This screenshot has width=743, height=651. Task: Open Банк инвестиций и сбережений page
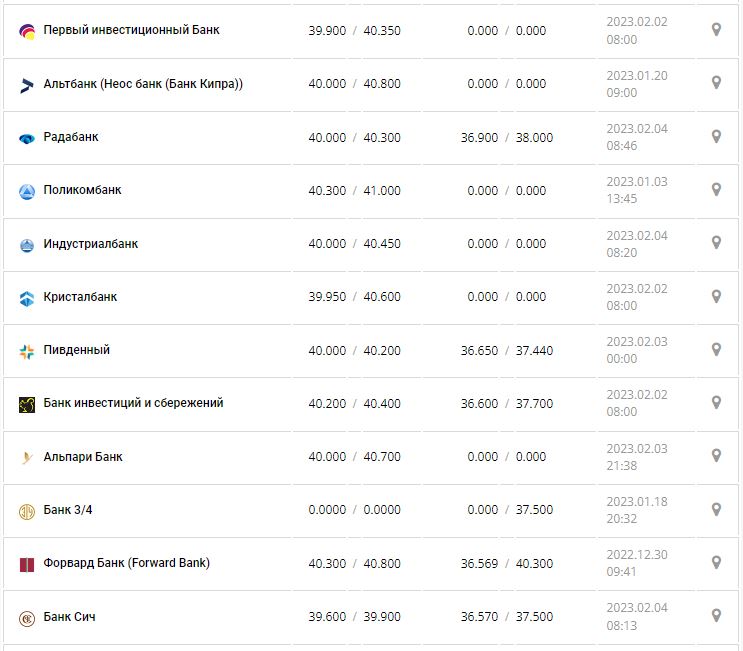point(133,403)
